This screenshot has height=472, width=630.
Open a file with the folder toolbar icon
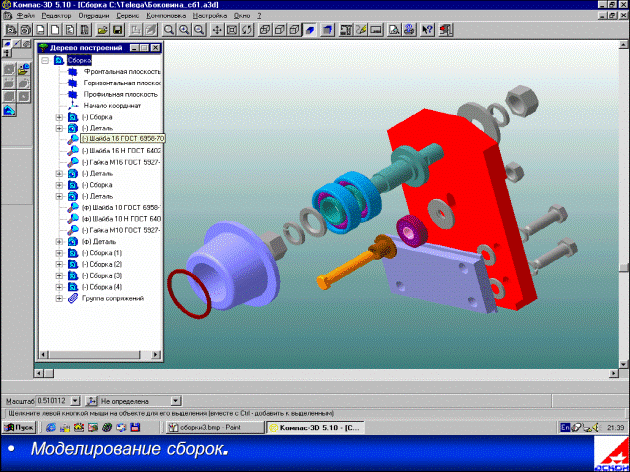click(x=102, y=30)
